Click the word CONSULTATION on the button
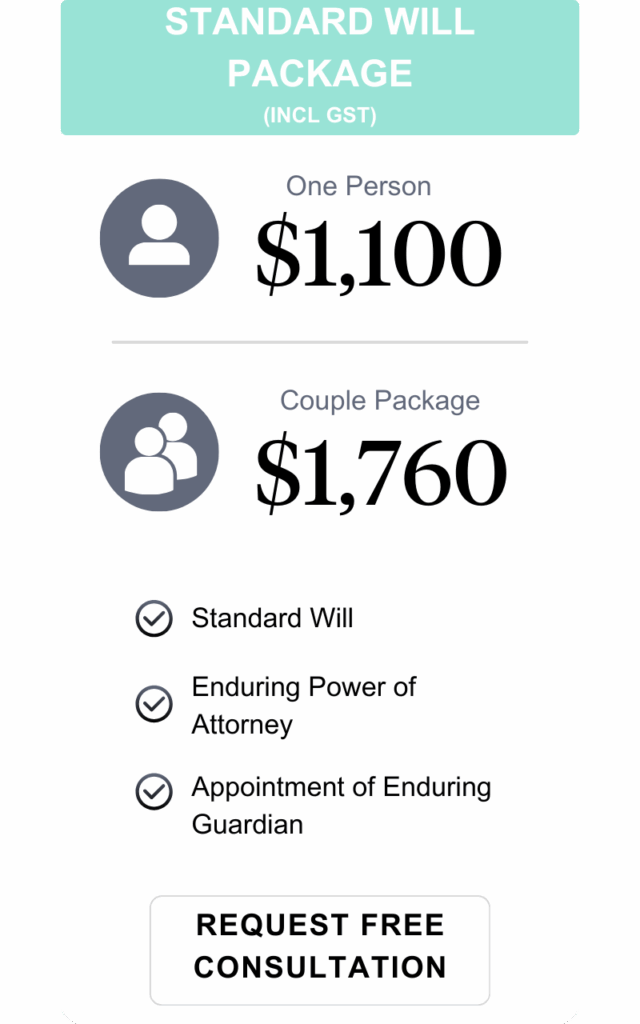The width and height of the screenshot is (640, 1024). (x=320, y=967)
